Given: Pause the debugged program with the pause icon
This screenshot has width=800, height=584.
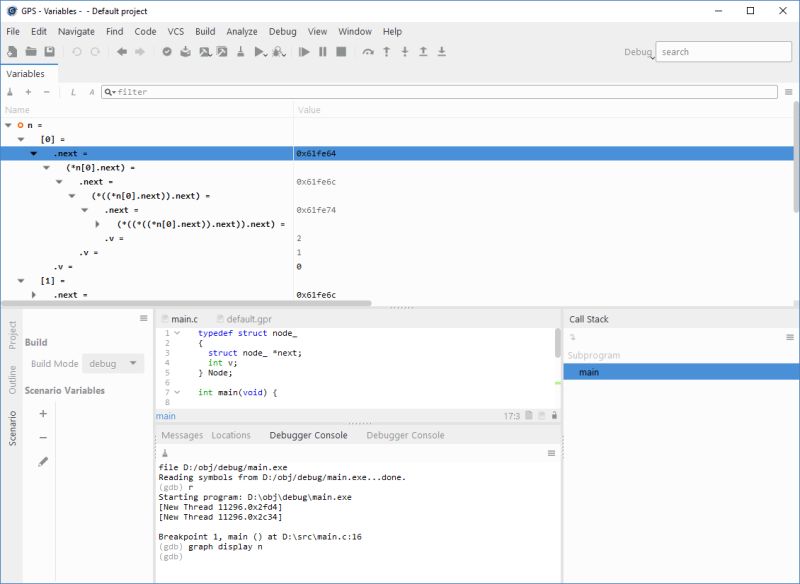Looking at the screenshot, I should point(322,52).
